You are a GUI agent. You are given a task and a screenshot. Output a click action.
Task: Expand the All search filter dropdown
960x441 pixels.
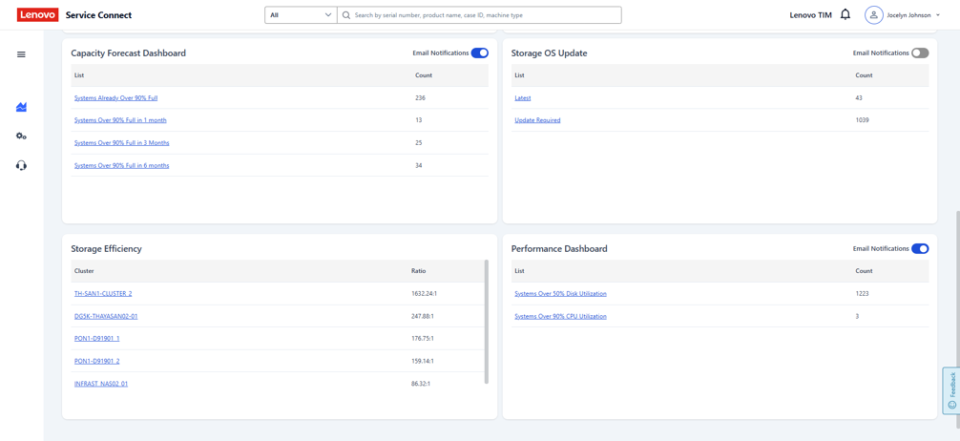[300, 15]
